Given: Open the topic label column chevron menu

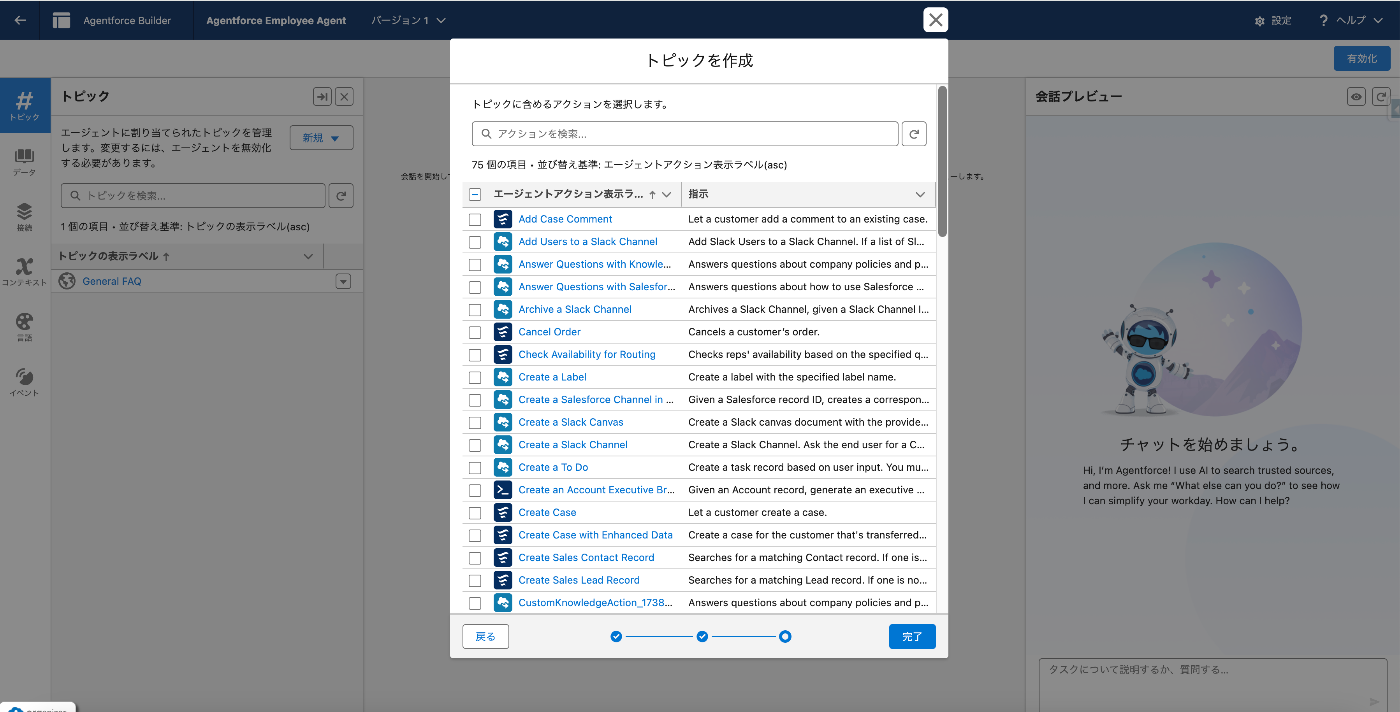Looking at the screenshot, I should click(308, 256).
